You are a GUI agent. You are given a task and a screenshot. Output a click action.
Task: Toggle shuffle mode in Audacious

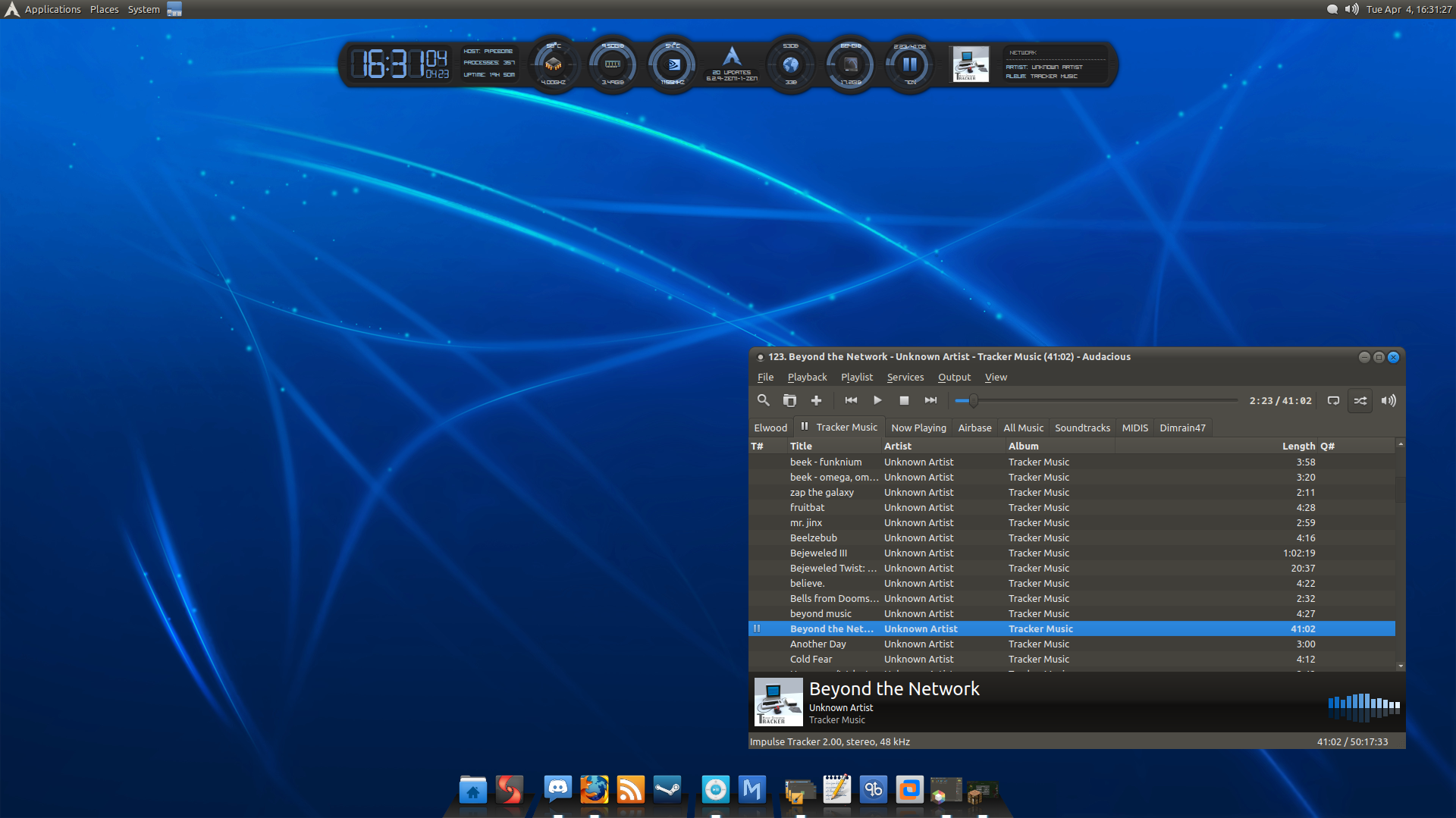[1360, 400]
